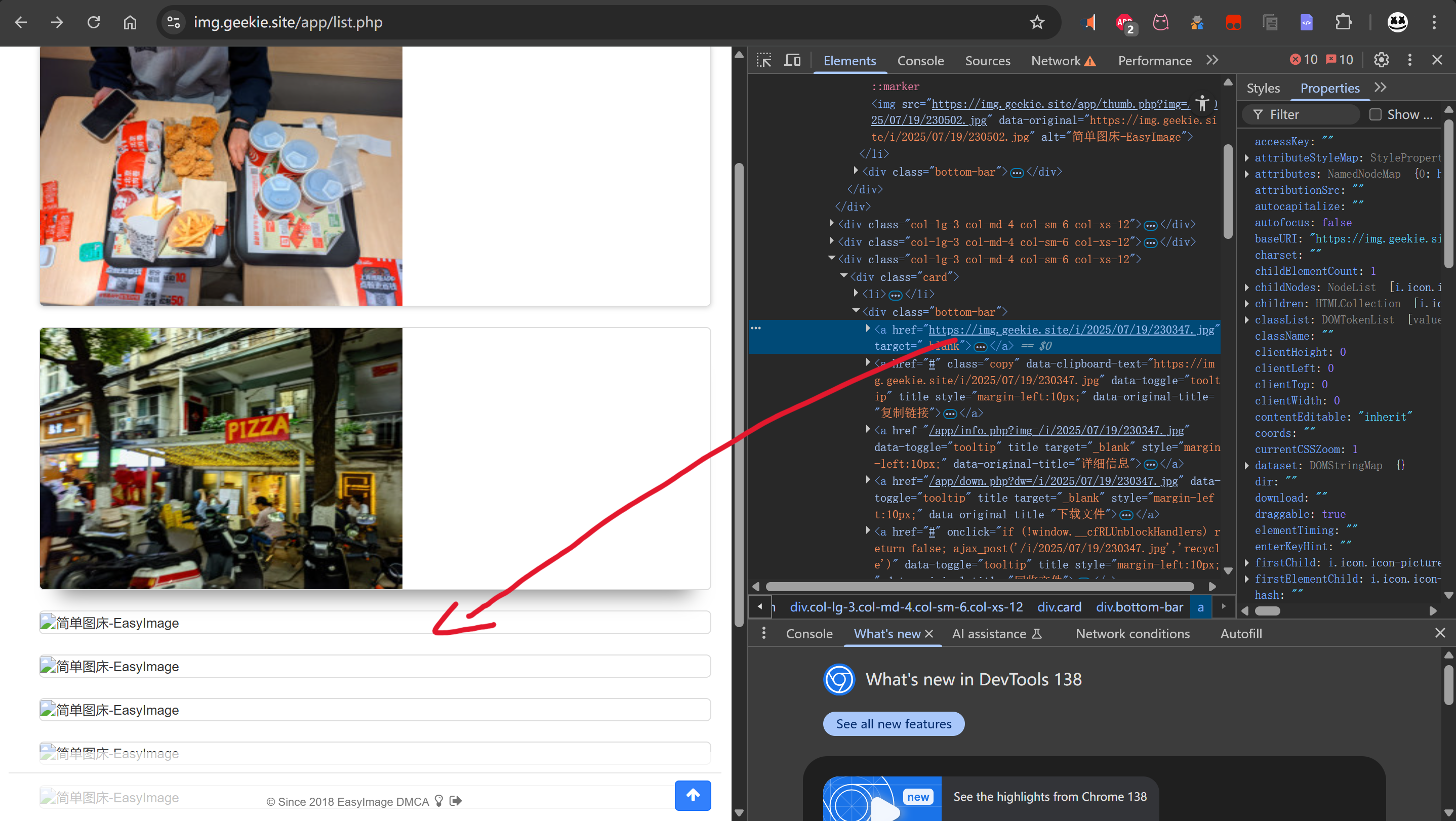1456x821 pixels.
Task: Open DevTools drawer three-dot menu
Action: [763, 633]
